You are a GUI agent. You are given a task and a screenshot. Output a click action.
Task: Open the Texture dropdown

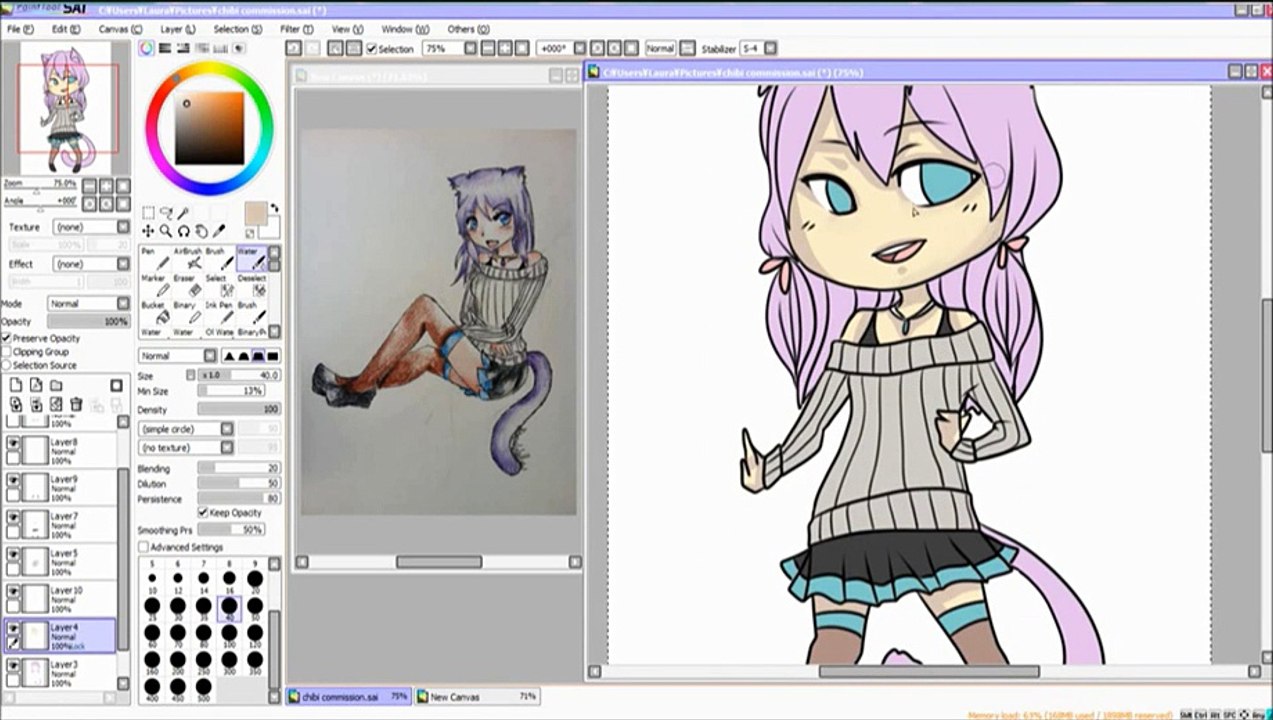tap(91, 227)
